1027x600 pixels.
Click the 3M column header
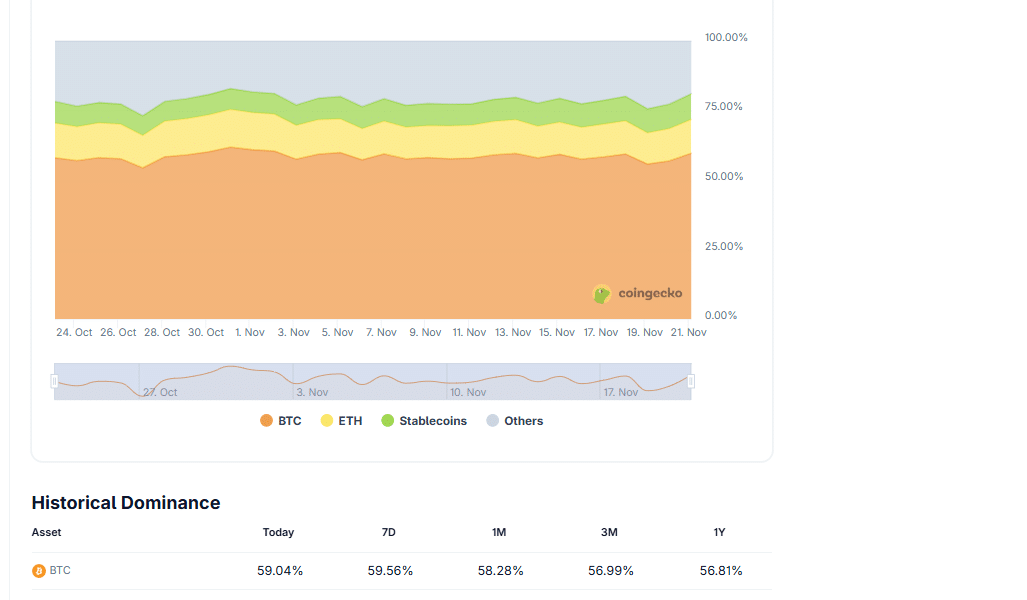click(x=609, y=532)
